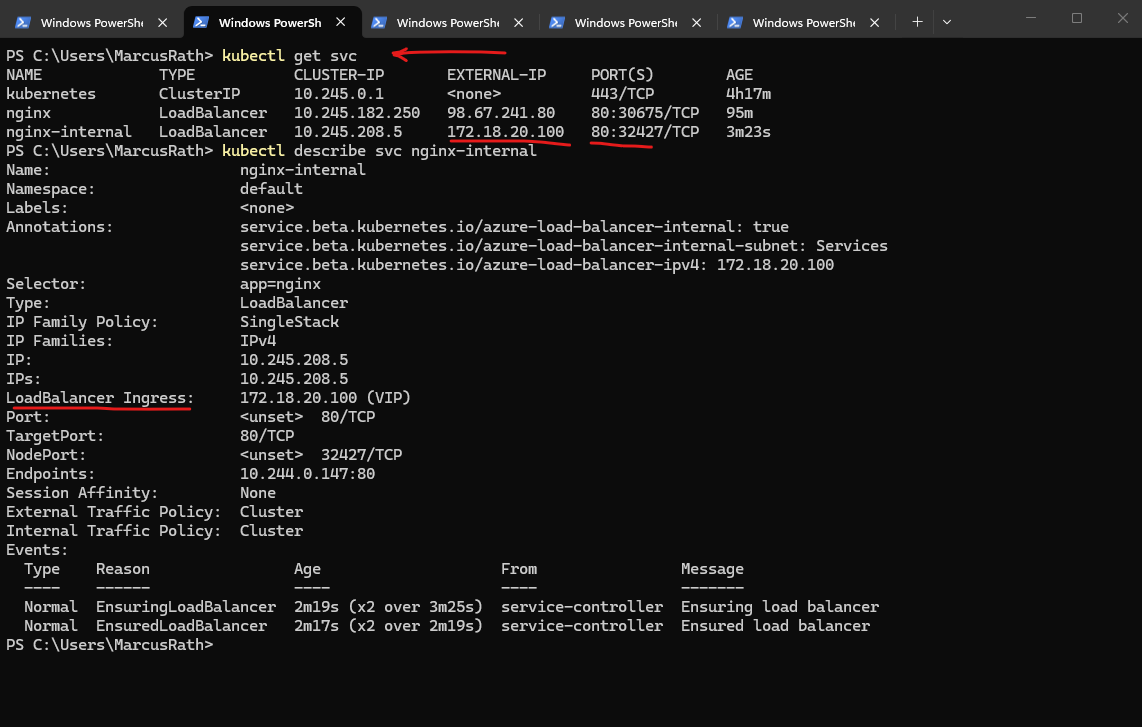This screenshot has height=727, width=1142.
Task: Close the Windows Terminal window
Action: click(x=1121, y=18)
